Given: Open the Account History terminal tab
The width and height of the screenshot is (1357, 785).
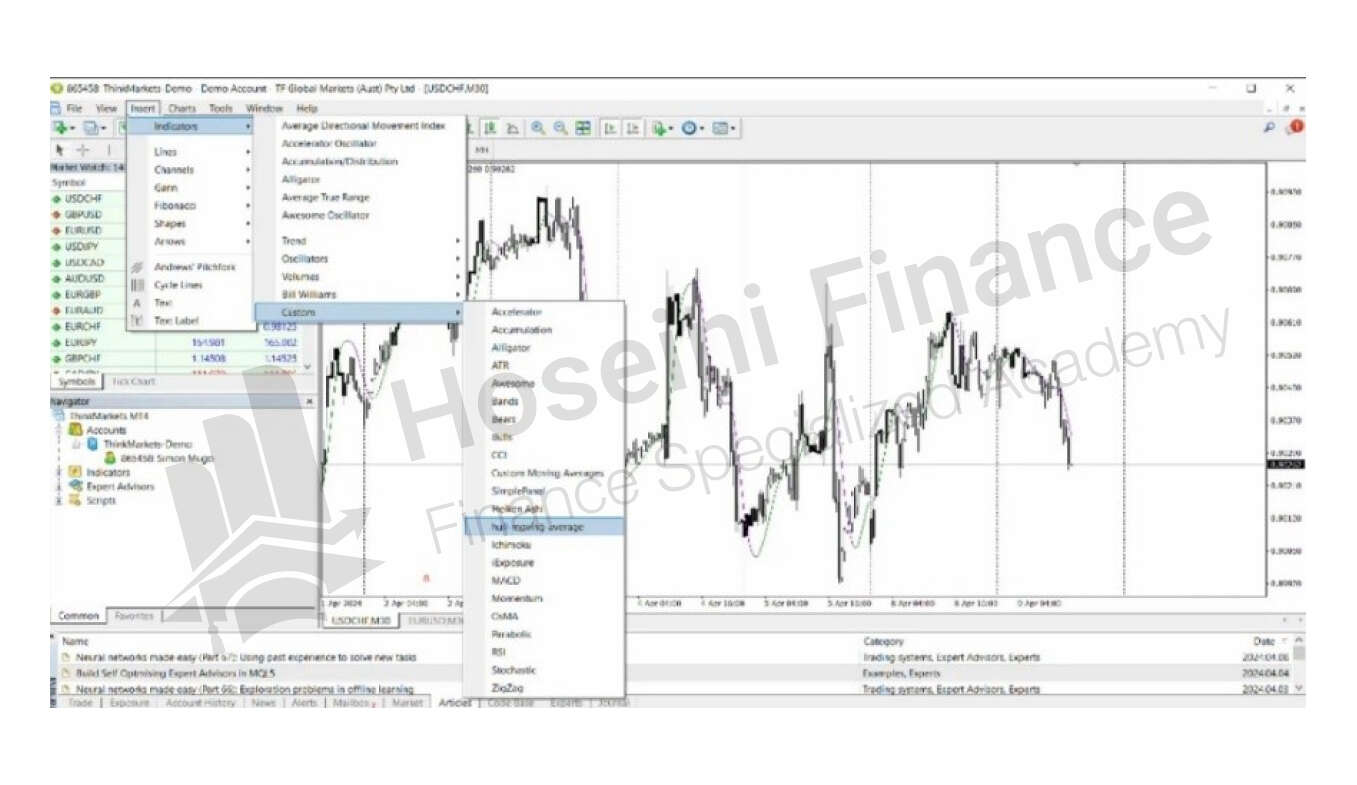Looking at the screenshot, I should pyautogui.click(x=200, y=703).
